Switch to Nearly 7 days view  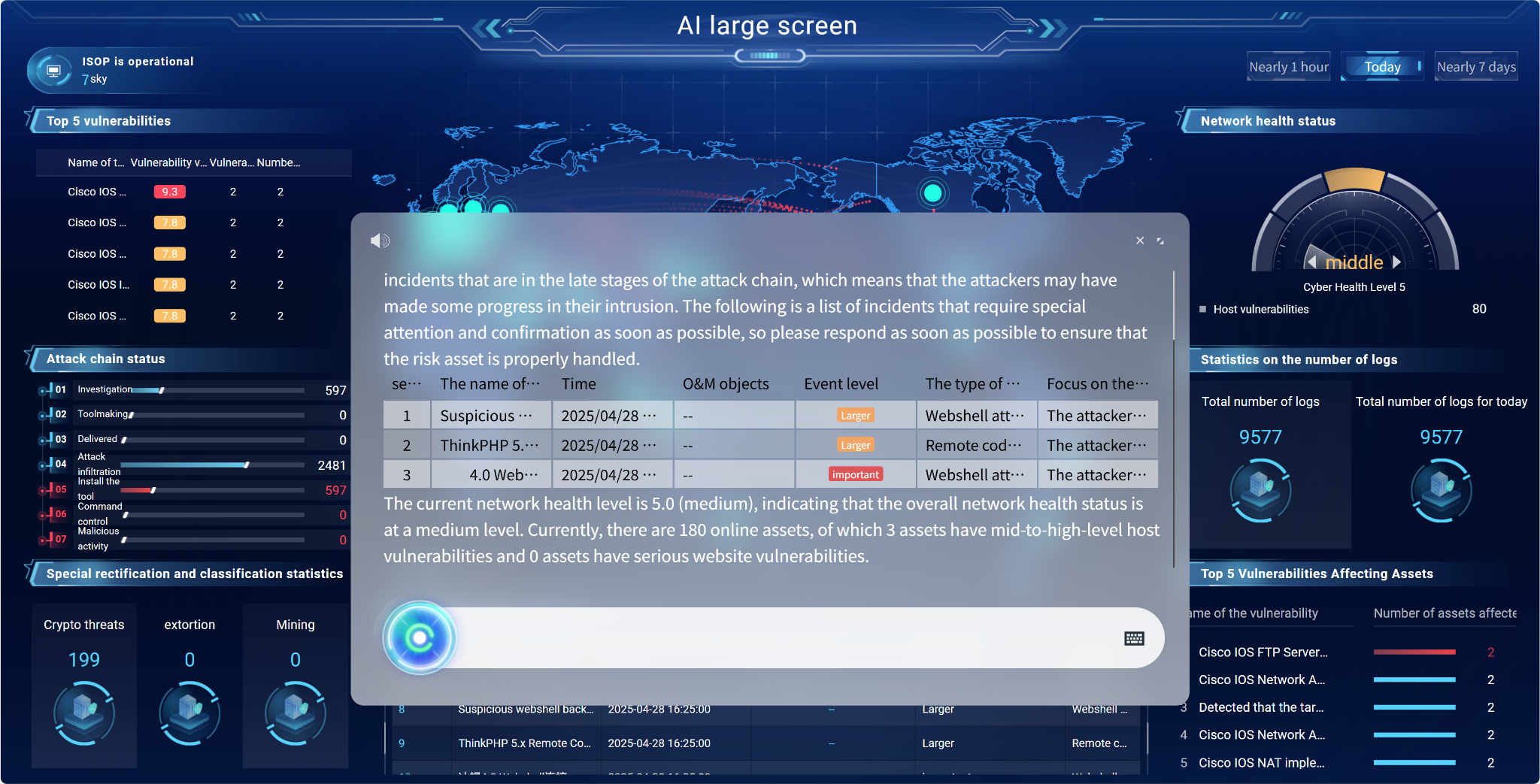[1476, 67]
